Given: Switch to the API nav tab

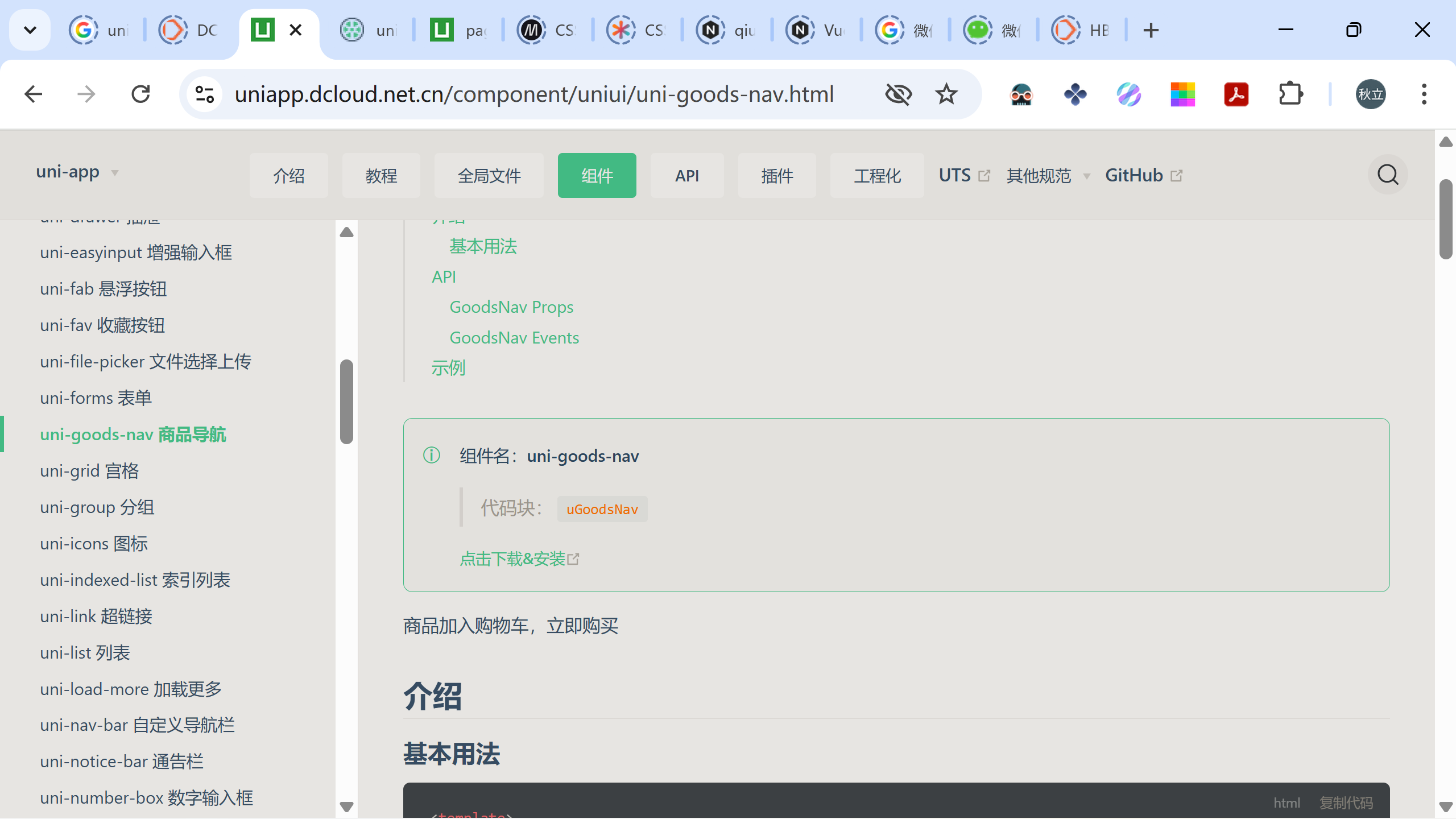Looking at the screenshot, I should point(687,176).
